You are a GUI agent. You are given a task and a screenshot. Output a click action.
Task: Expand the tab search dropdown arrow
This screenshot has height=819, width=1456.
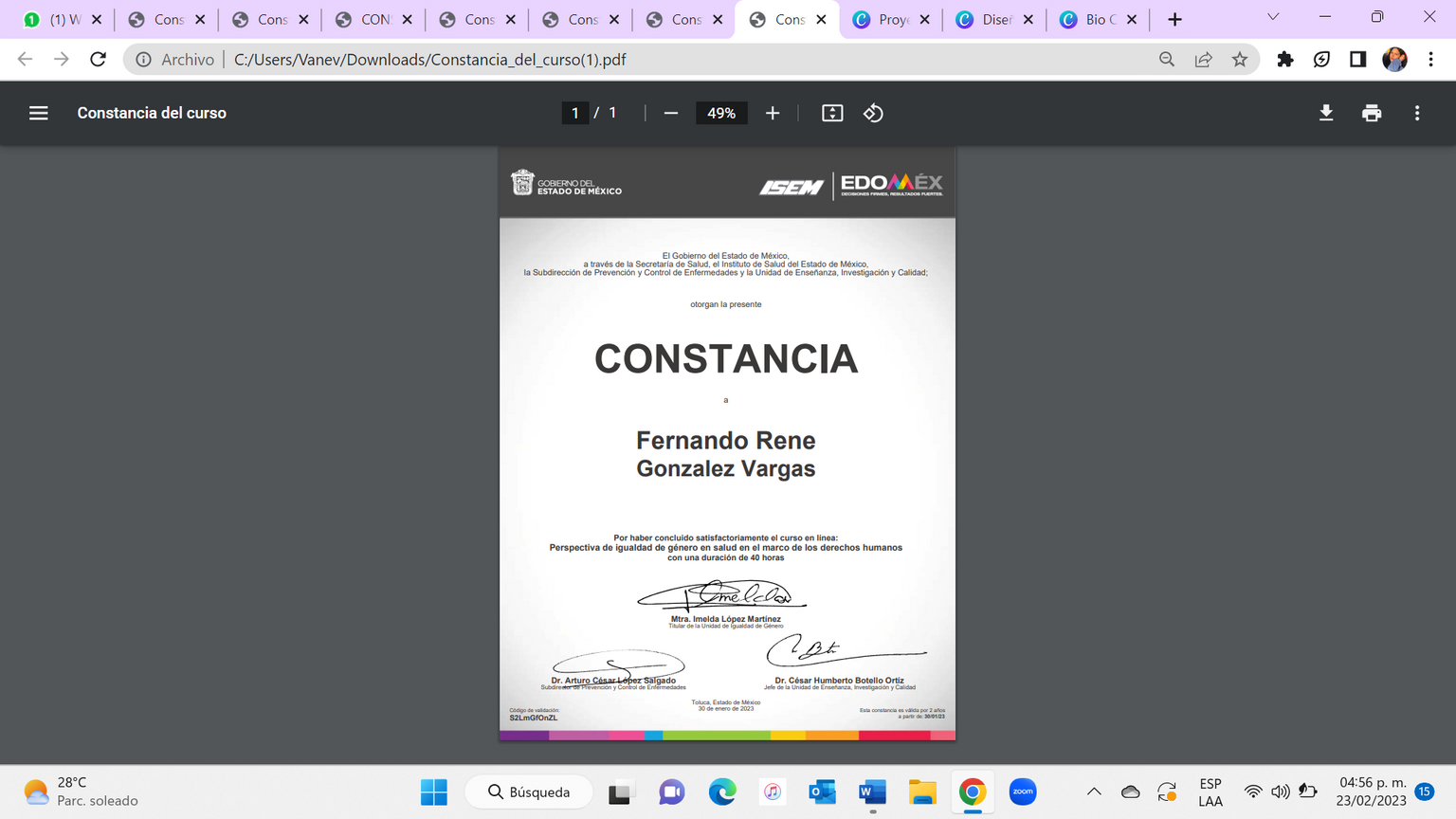point(1273,17)
